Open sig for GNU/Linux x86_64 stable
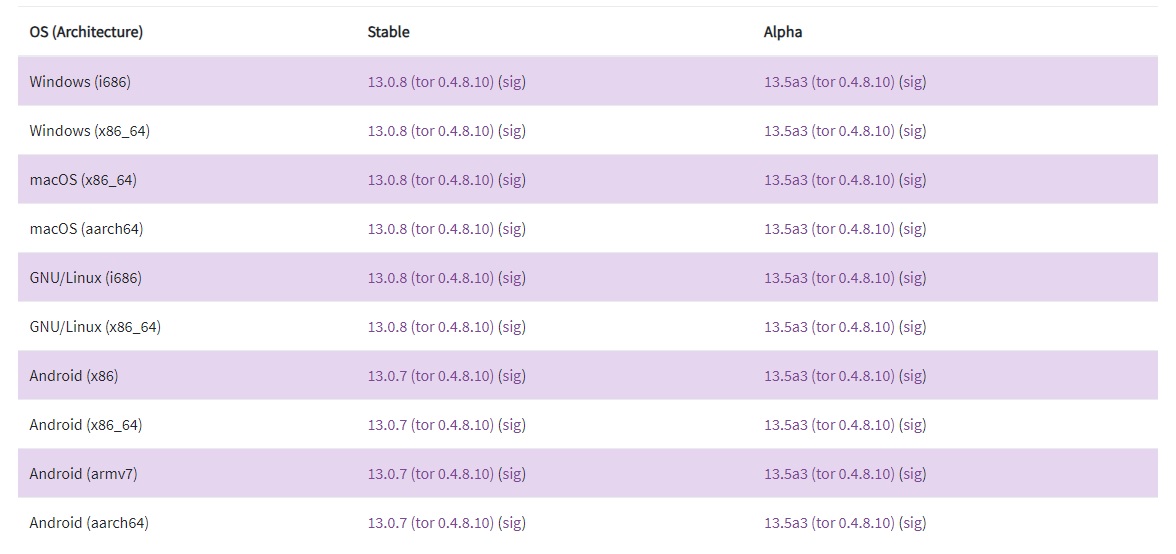This screenshot has width=1176, height=554. coord(512,327)
